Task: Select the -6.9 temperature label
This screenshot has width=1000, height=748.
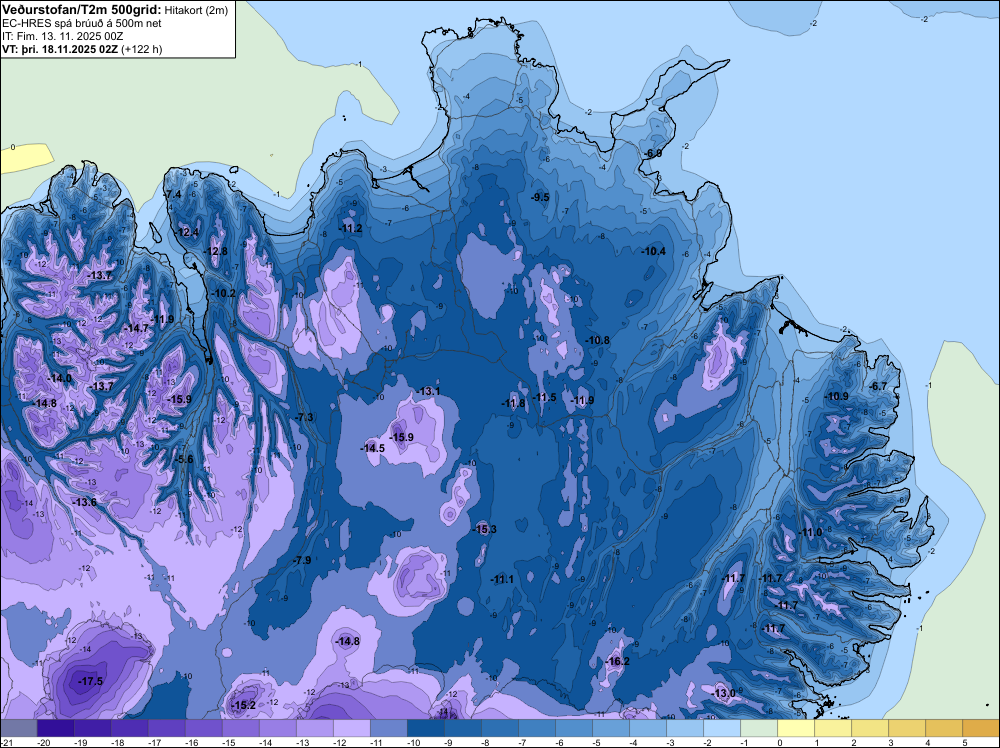Action: [x=652, y=154]
